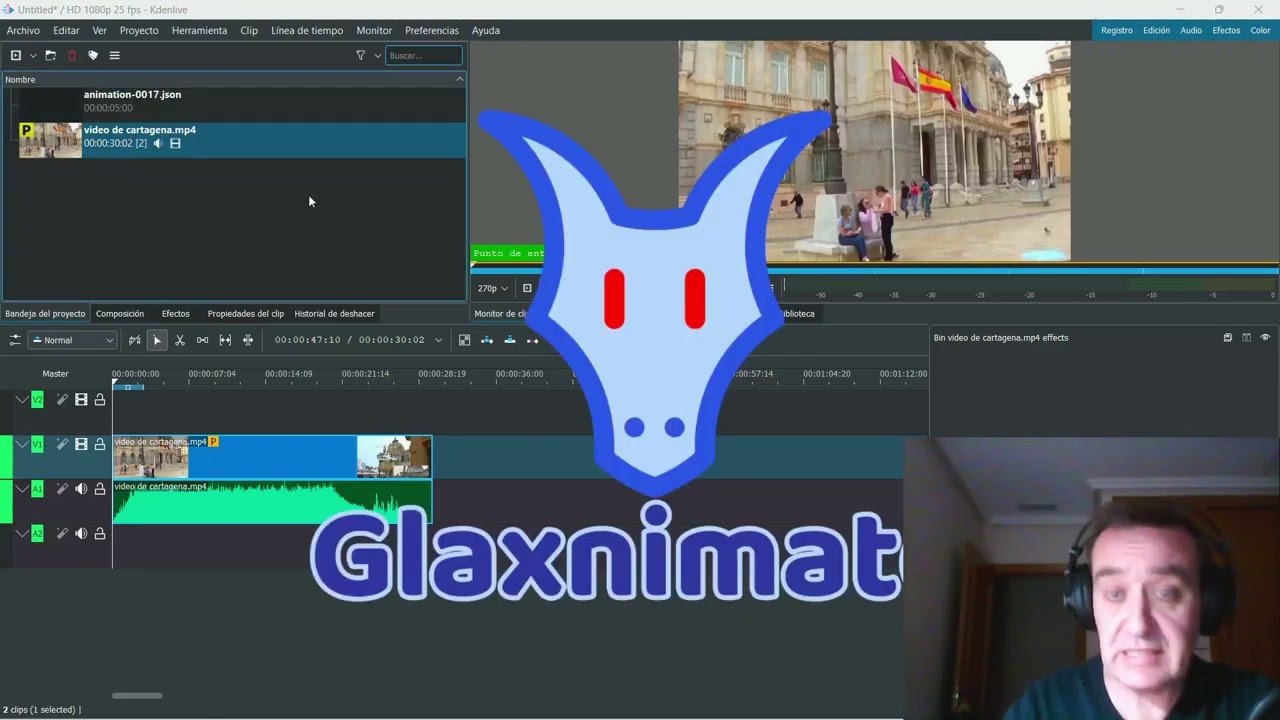The height and width of the screenshot is (720, 1280).
Task: Click the filter funnel icon in project bin
Action: coord(360,56)
